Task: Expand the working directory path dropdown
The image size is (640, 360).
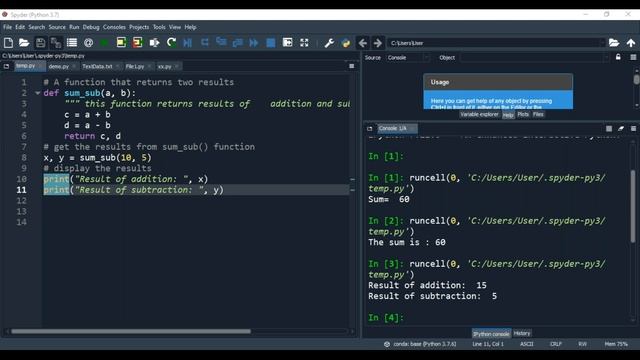Action: [602, 43]
